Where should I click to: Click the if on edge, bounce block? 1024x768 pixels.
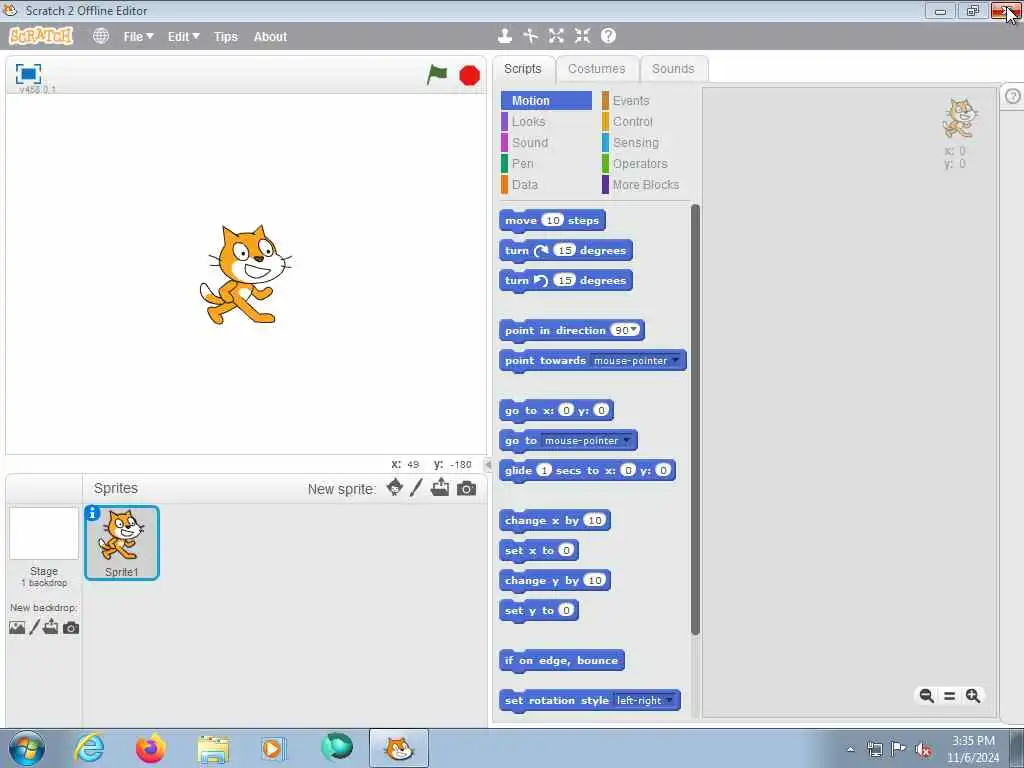coord(562,661)
